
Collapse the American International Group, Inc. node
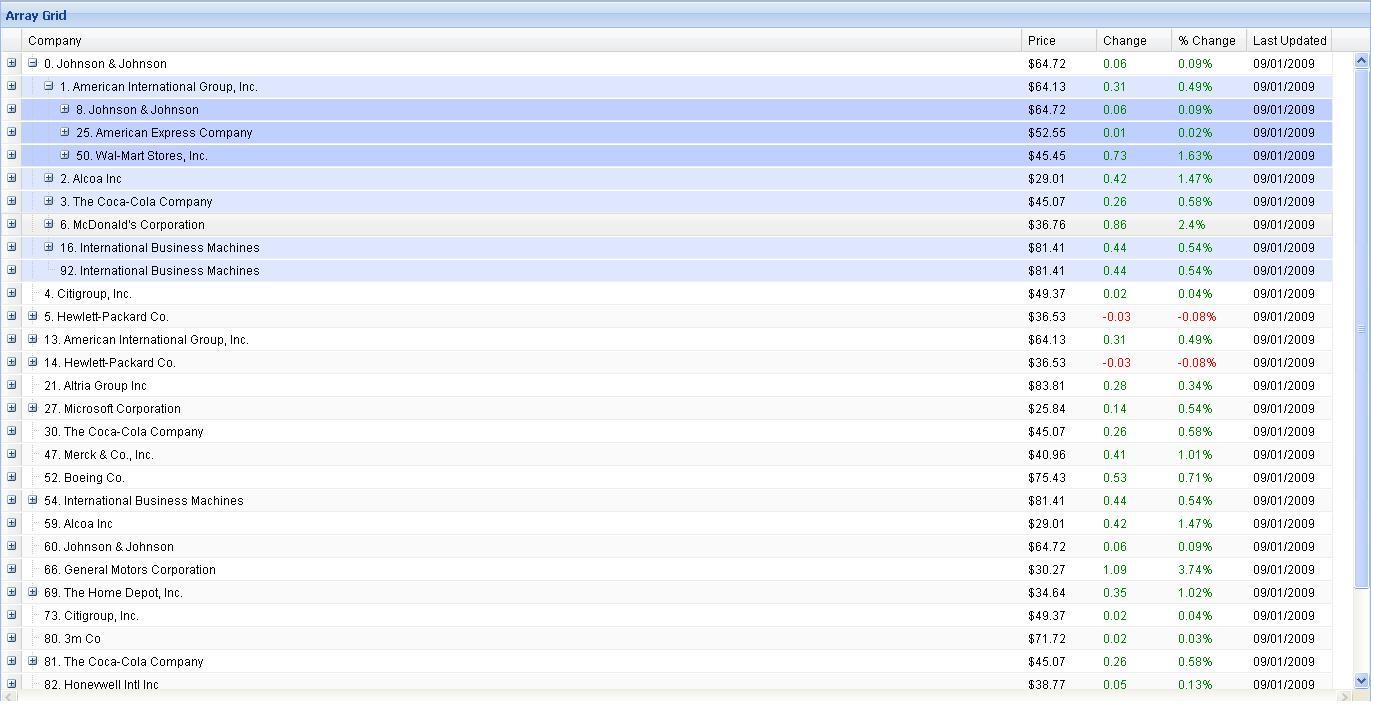tap(47, 86)
